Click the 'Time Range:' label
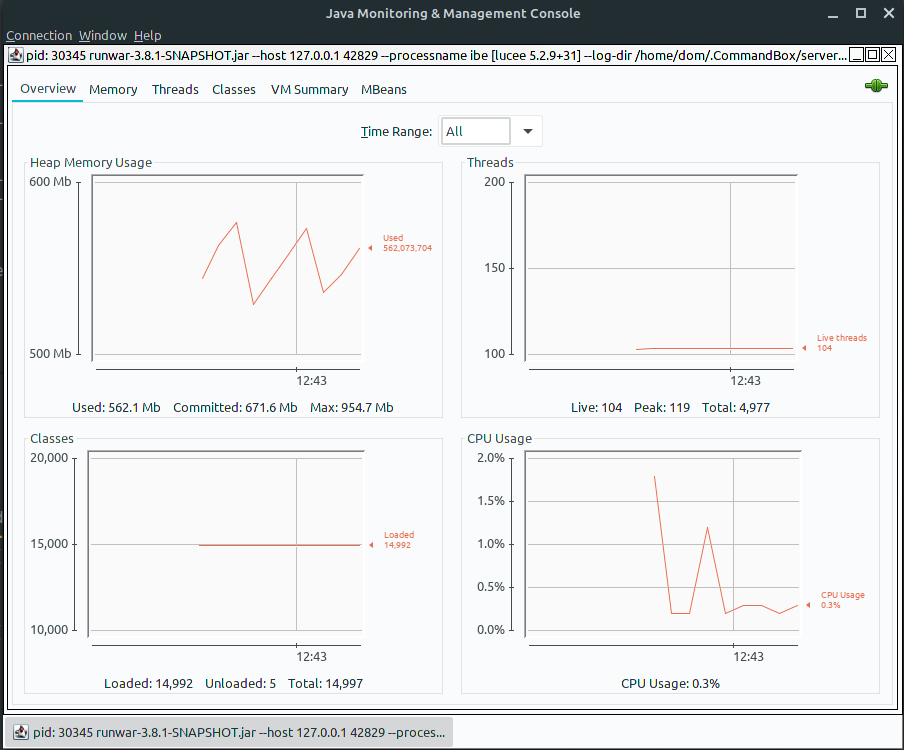Image resolution: width=904 pixels, height=750 pixels. coord(396,131)
